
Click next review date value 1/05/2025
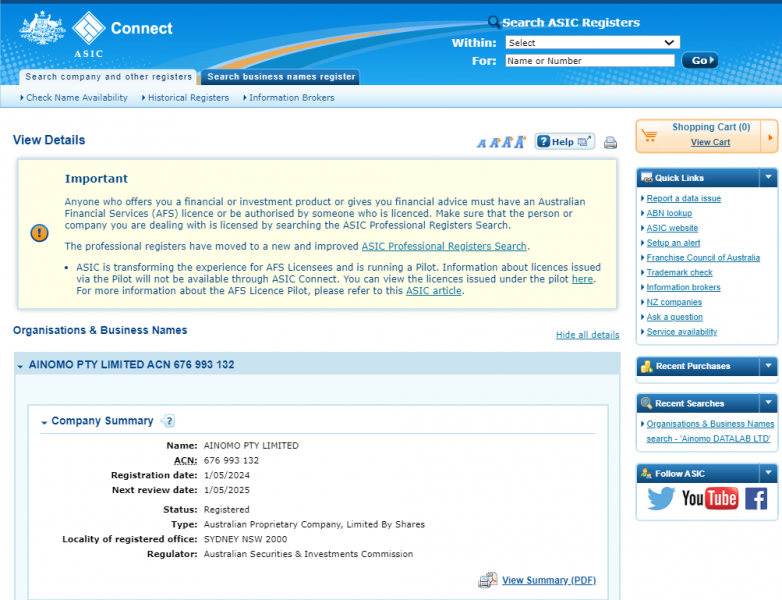227,490
